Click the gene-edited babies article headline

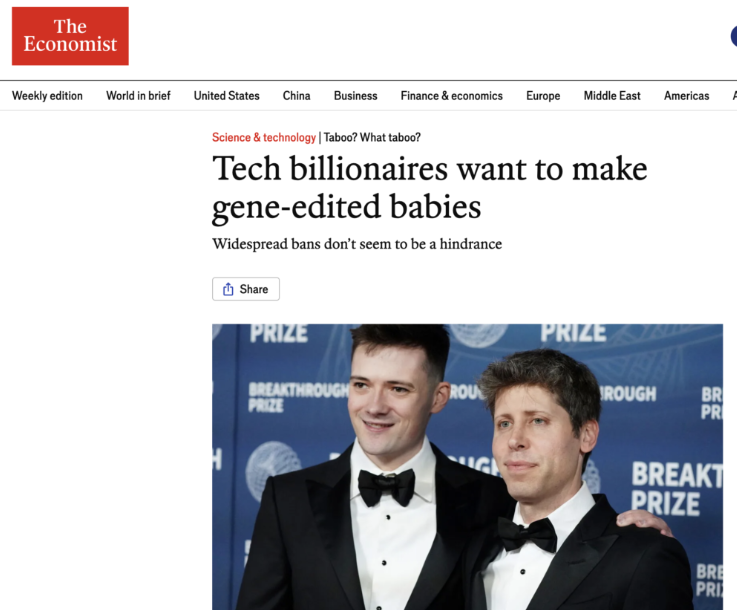point(429,187)
